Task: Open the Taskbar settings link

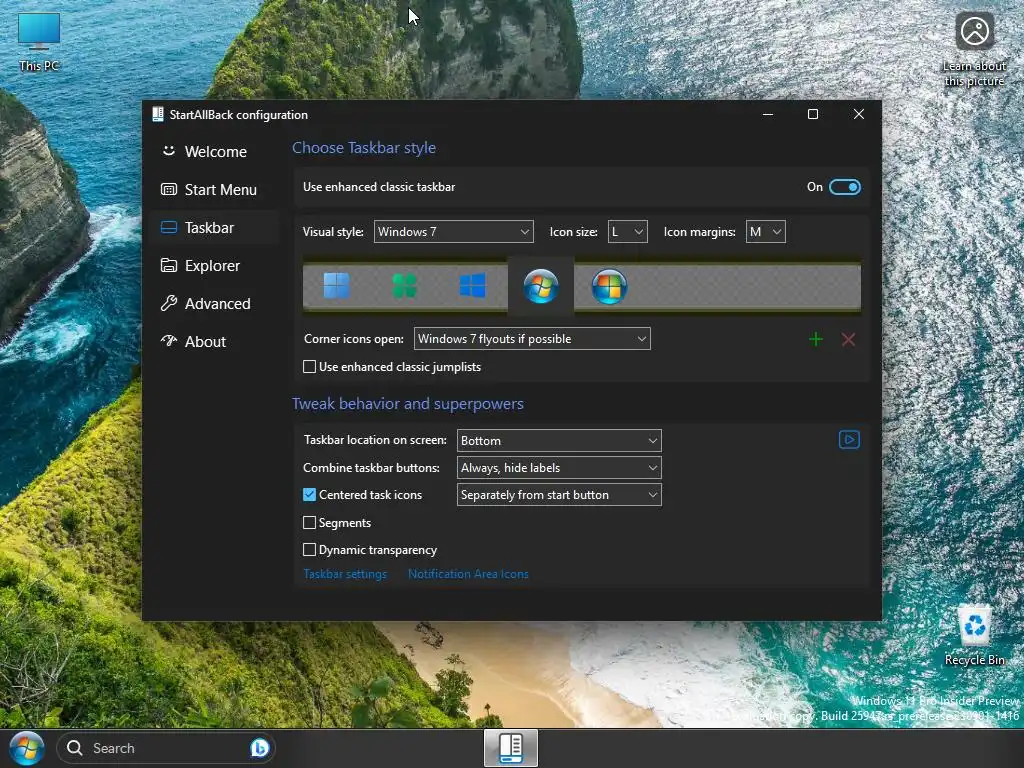Action: 345,574
